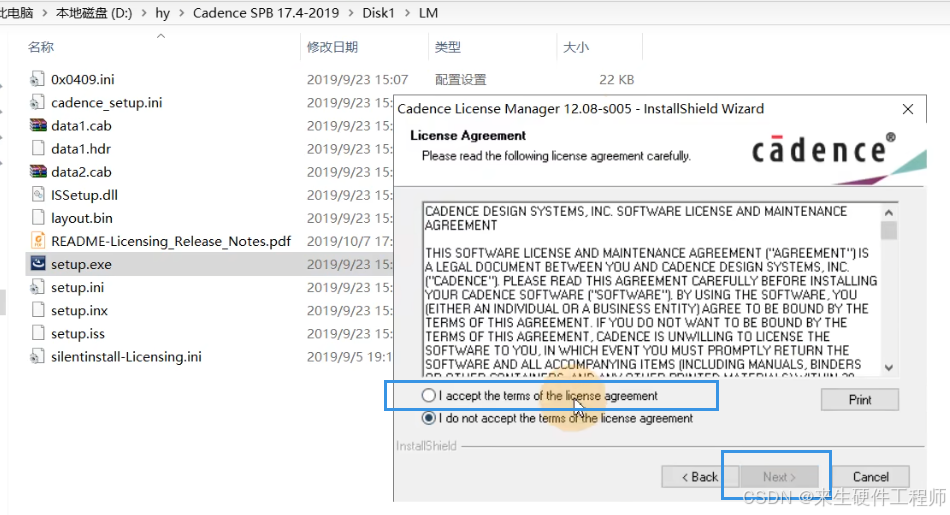
Task: Click the 2019/10/7 date of README pdf
Action: (x=350, y=241)
